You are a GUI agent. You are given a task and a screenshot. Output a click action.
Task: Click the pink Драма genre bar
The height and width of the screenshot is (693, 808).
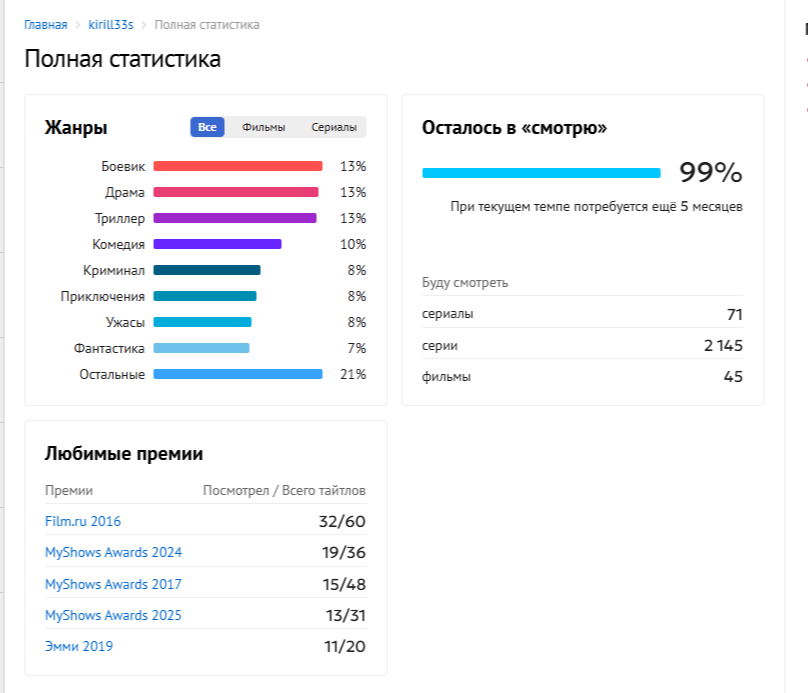tap(236, 192)
